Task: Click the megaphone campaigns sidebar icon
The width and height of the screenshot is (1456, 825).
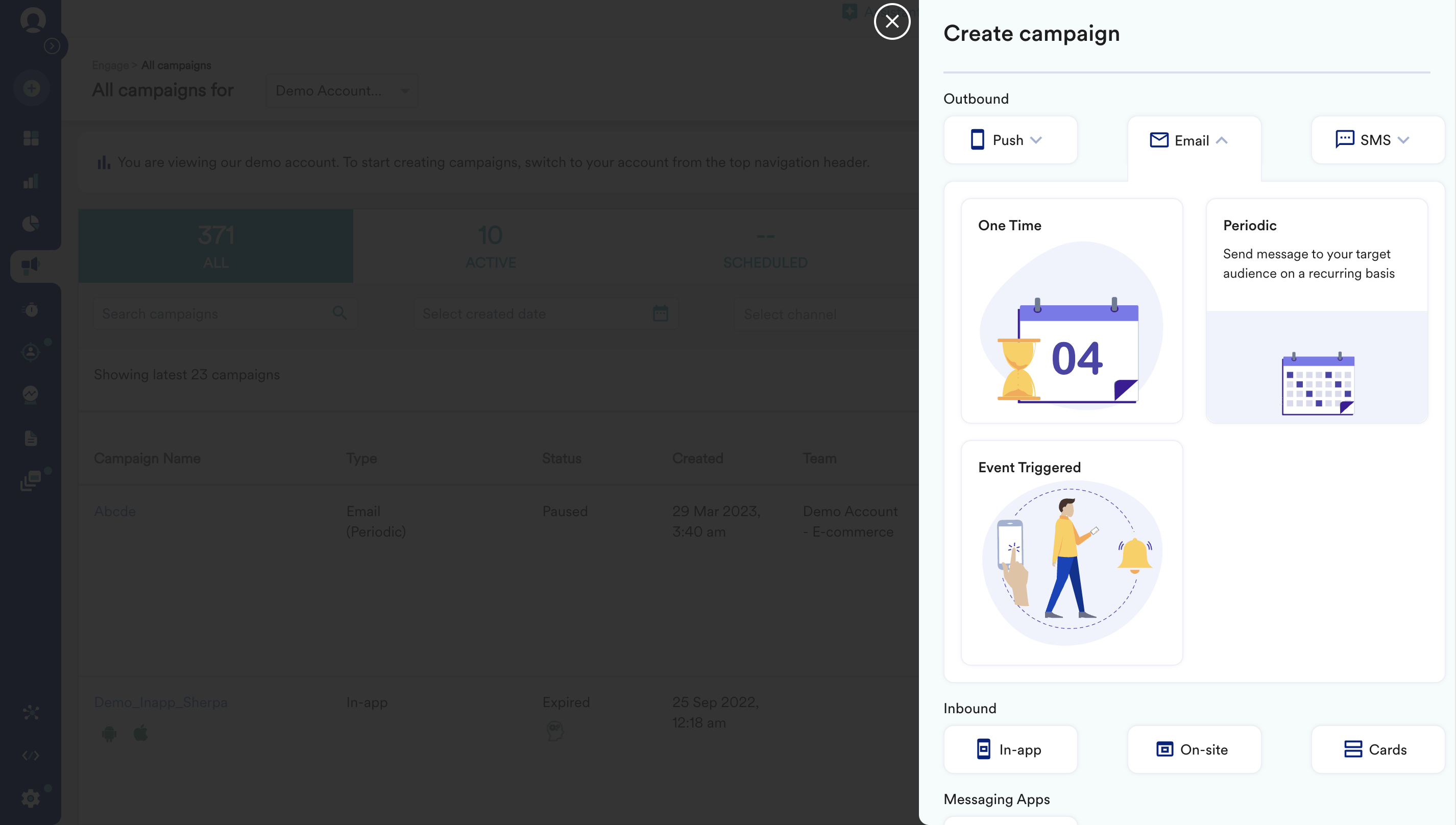Action: click(x=31, y=265)
